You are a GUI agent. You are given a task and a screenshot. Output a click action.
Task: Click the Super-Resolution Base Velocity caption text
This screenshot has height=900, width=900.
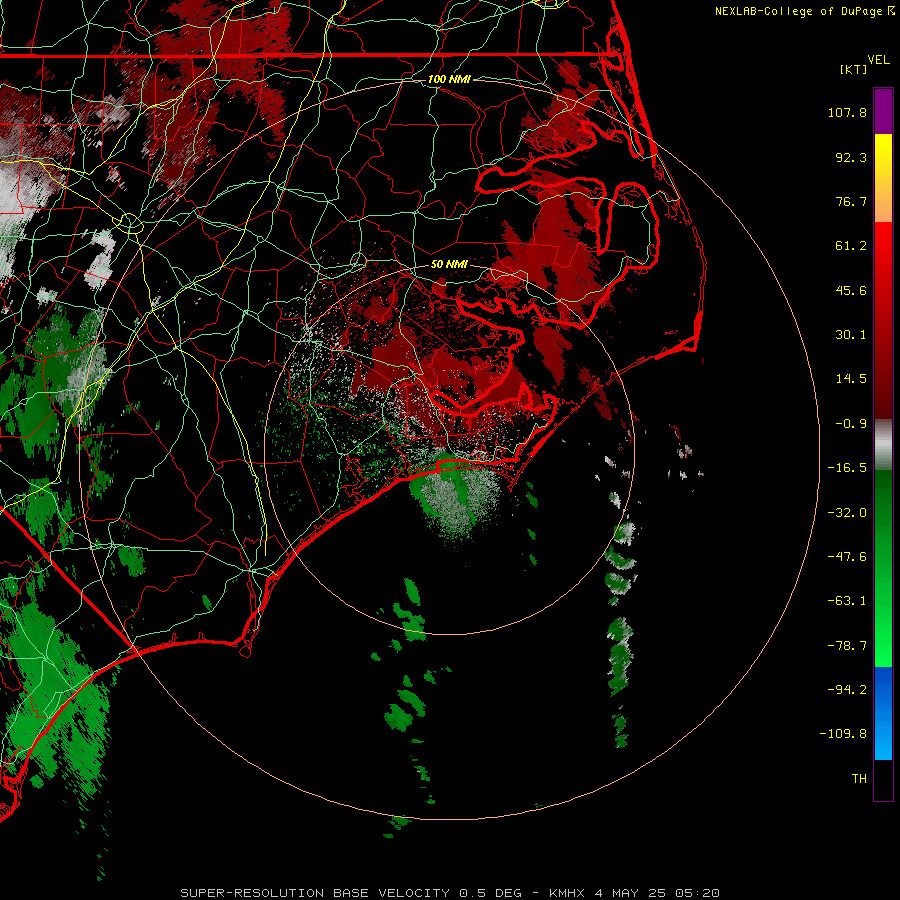[x=449, y=893]
